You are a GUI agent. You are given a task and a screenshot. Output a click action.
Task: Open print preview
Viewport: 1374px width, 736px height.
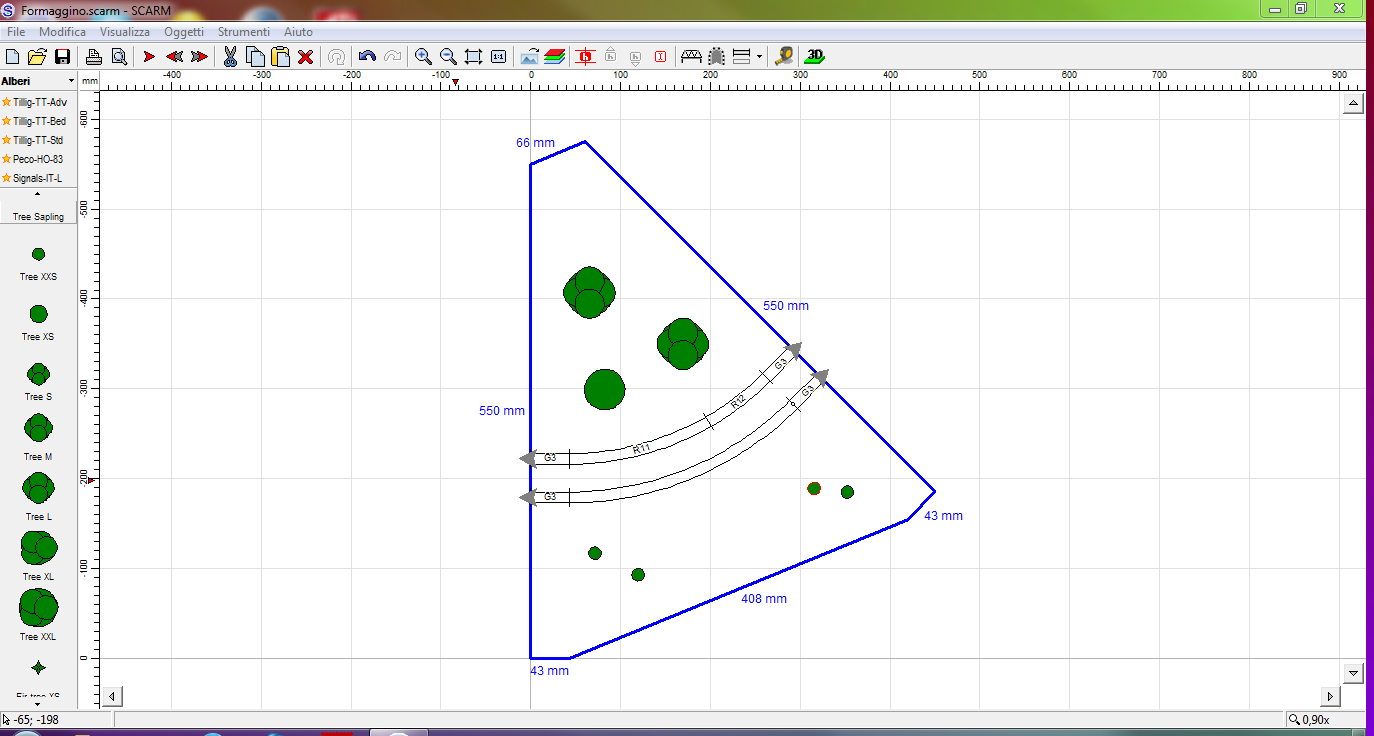119,57
